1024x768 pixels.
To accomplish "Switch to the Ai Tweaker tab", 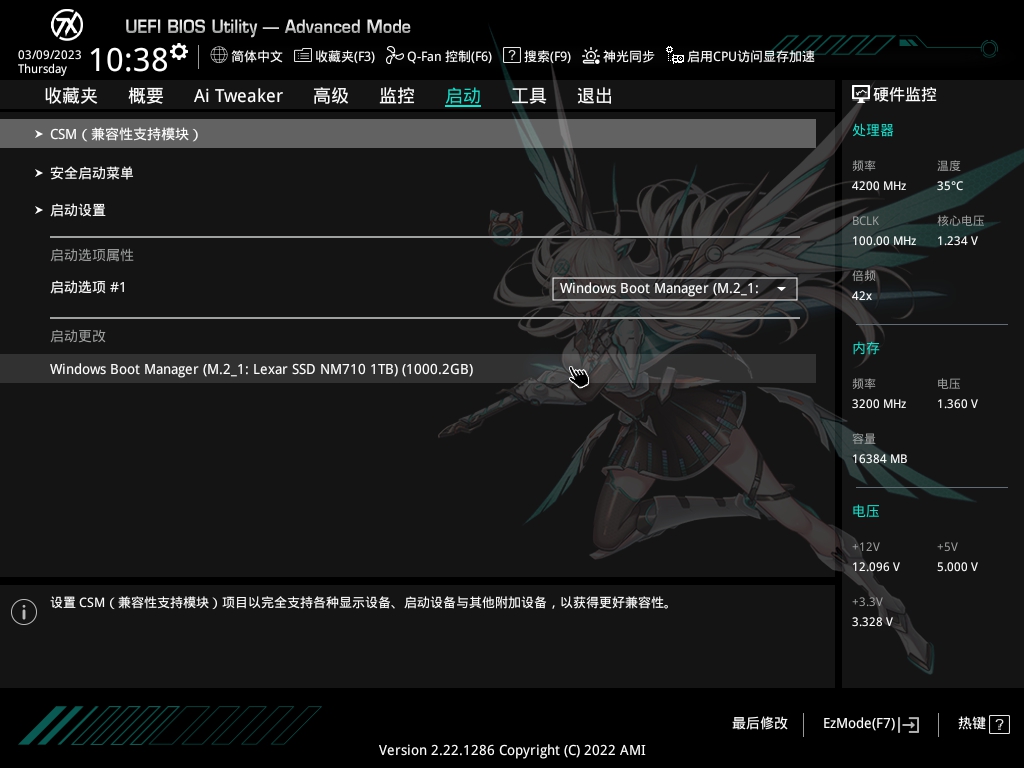I will point(238,95).
